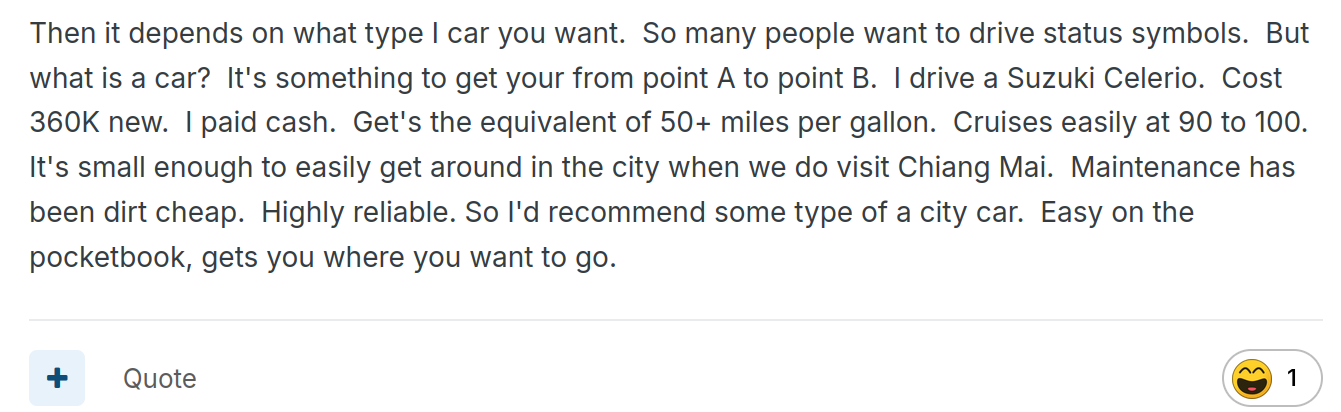Click the opening words 'Then it depends'
This screenshot has height=412, width=1341.
pos(132,33)
